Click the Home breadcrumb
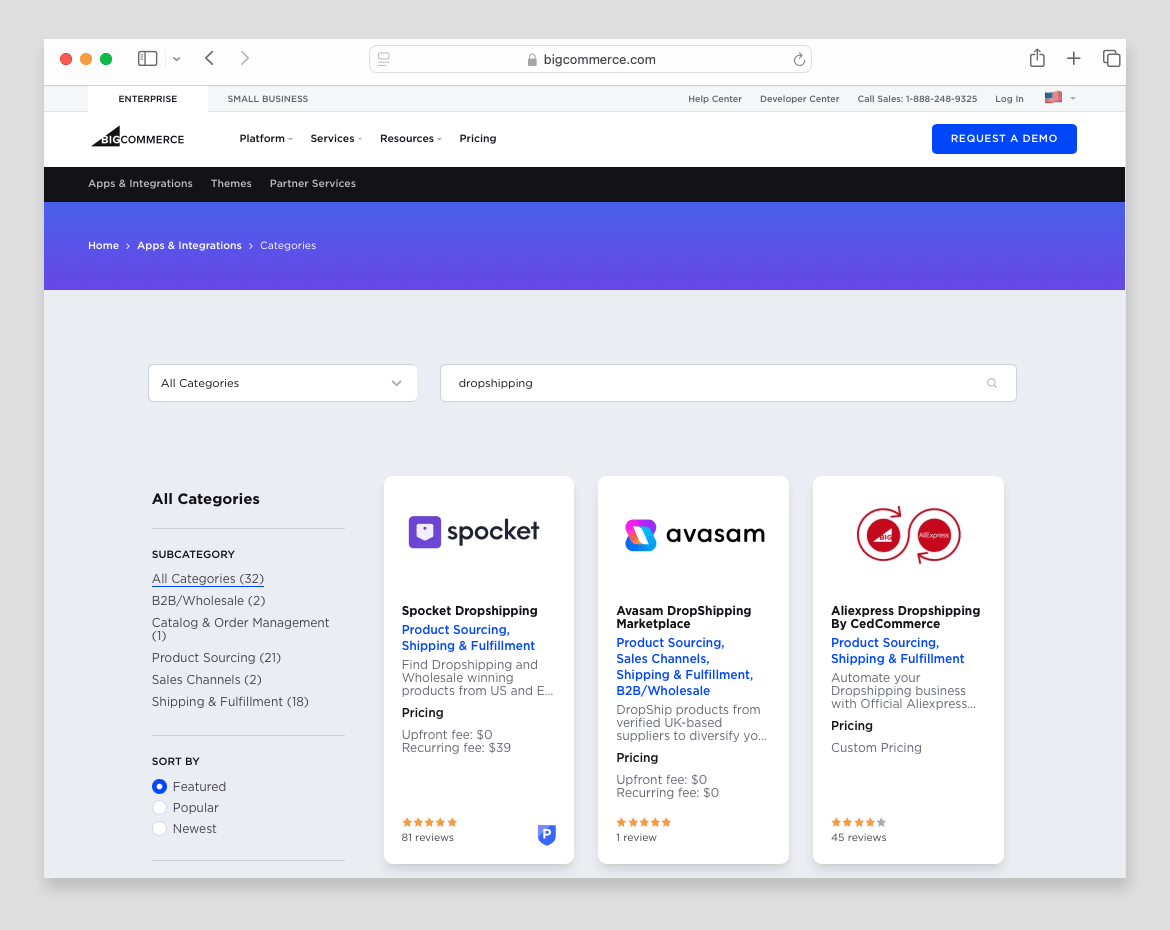The width and height of the screenshot is (1170, 930). pos(103,246)
